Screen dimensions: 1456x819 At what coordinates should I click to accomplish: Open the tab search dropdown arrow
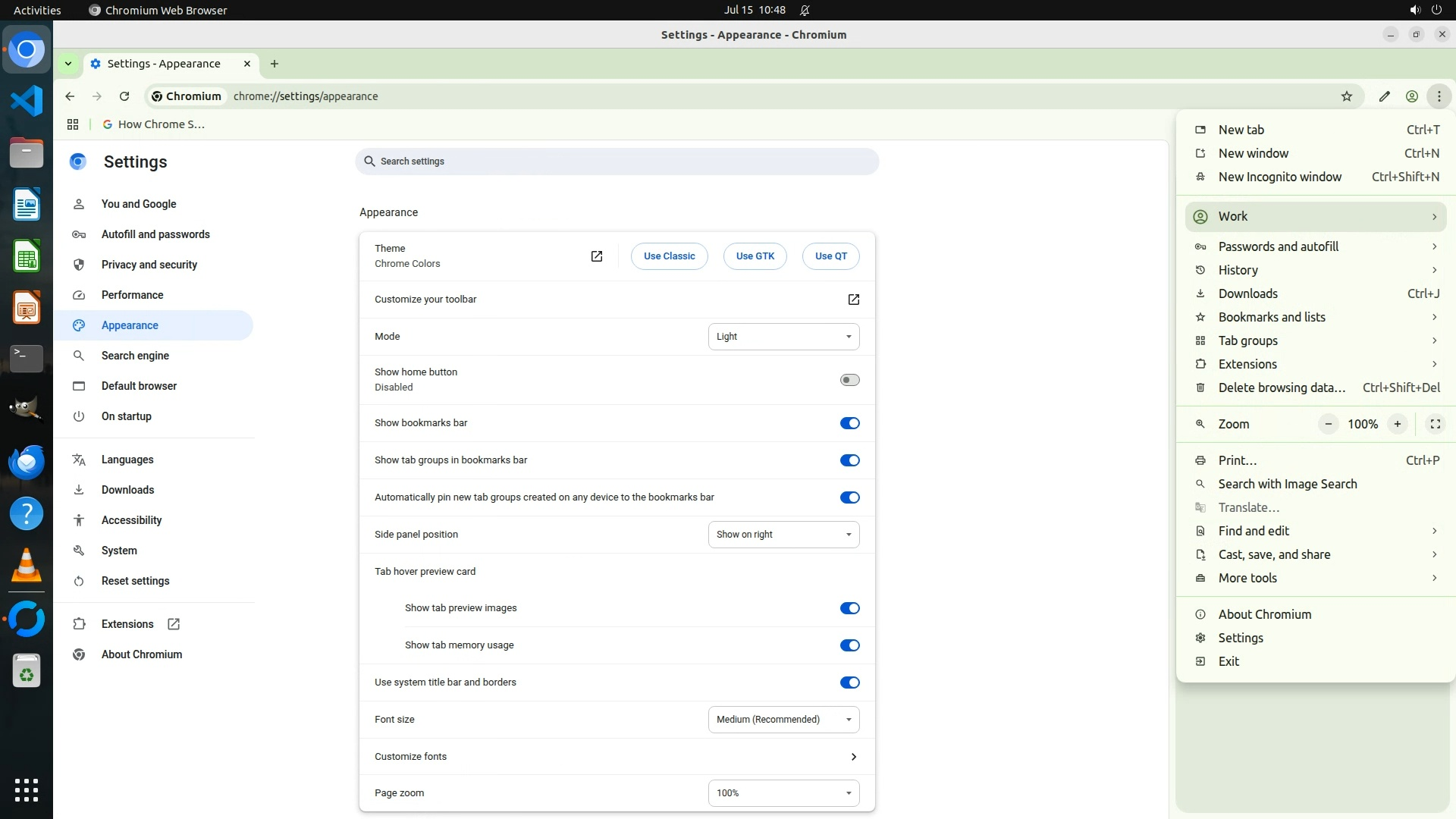click(68, 64)
